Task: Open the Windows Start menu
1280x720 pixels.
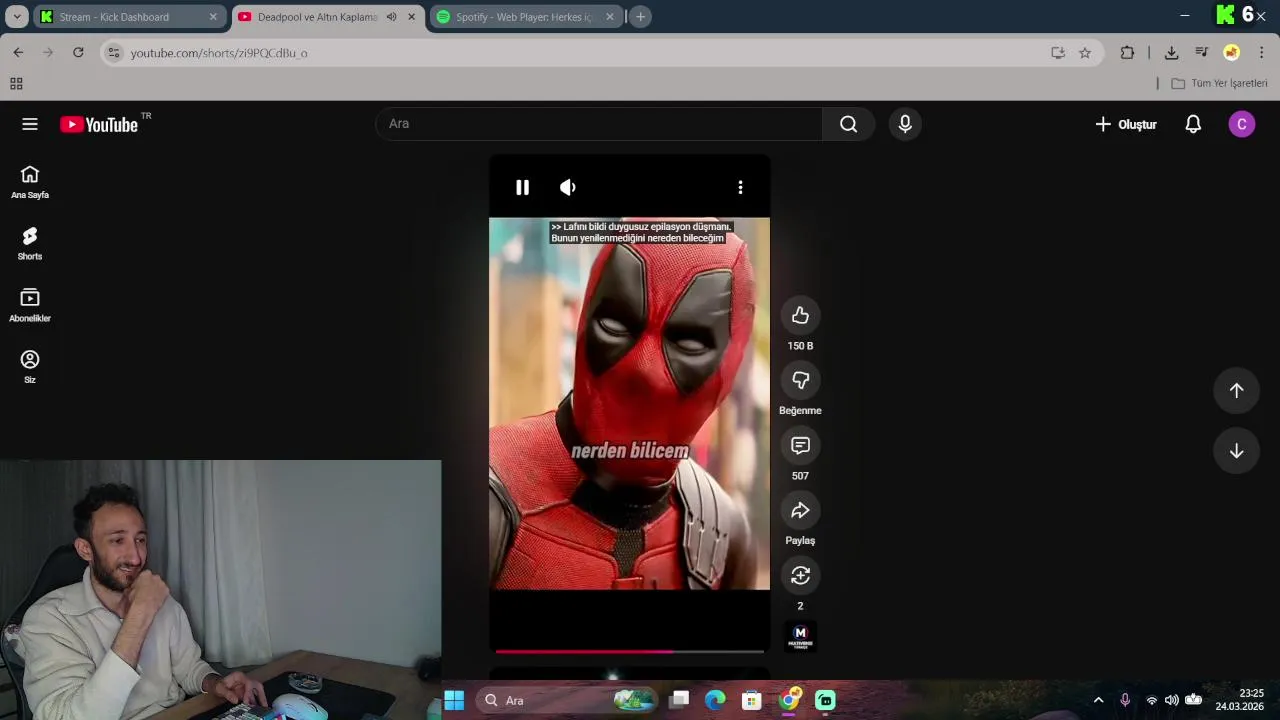Action: (x=454, y=700)
